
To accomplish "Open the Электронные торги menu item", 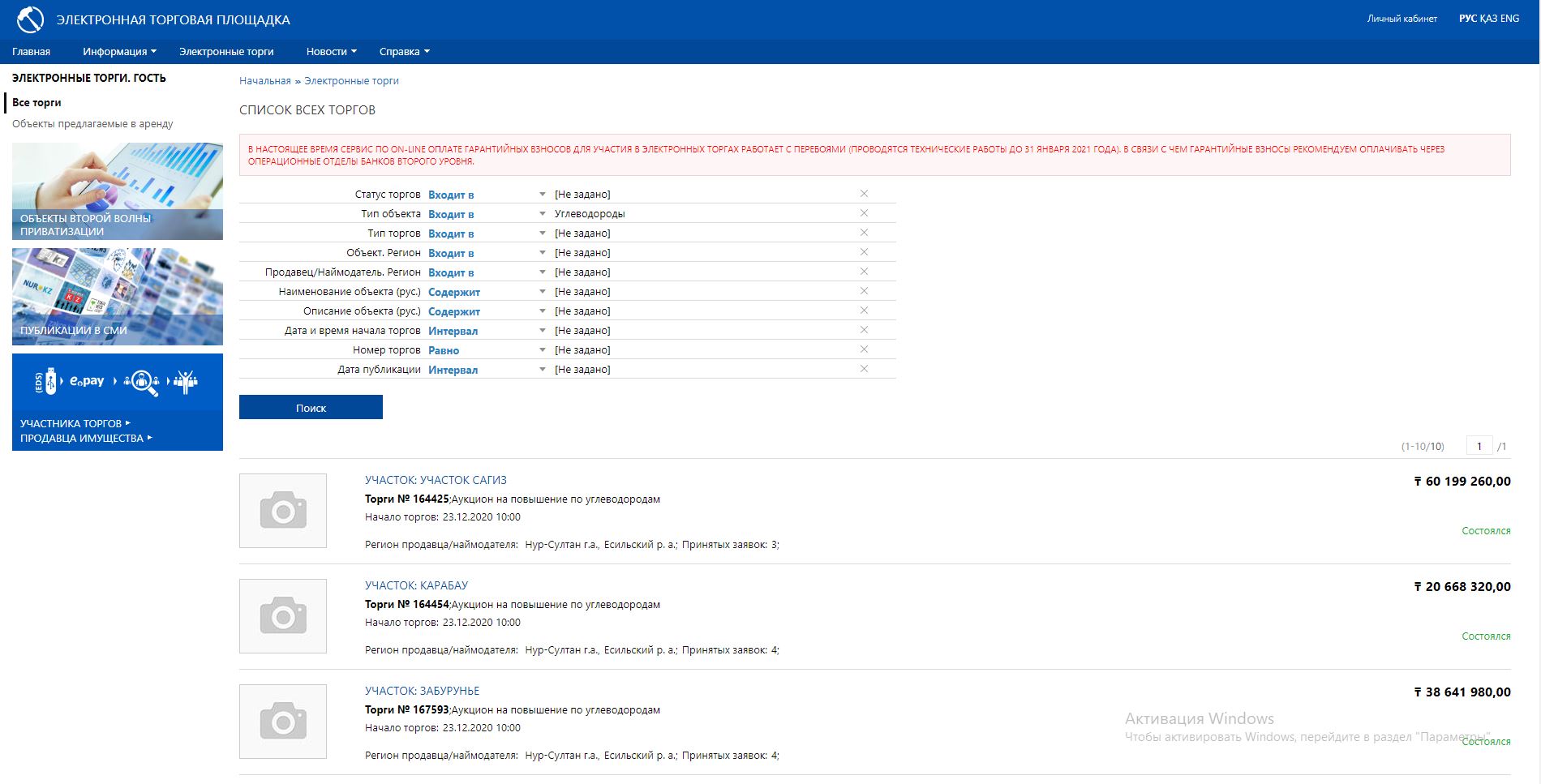I will click(x=226, y=52).
